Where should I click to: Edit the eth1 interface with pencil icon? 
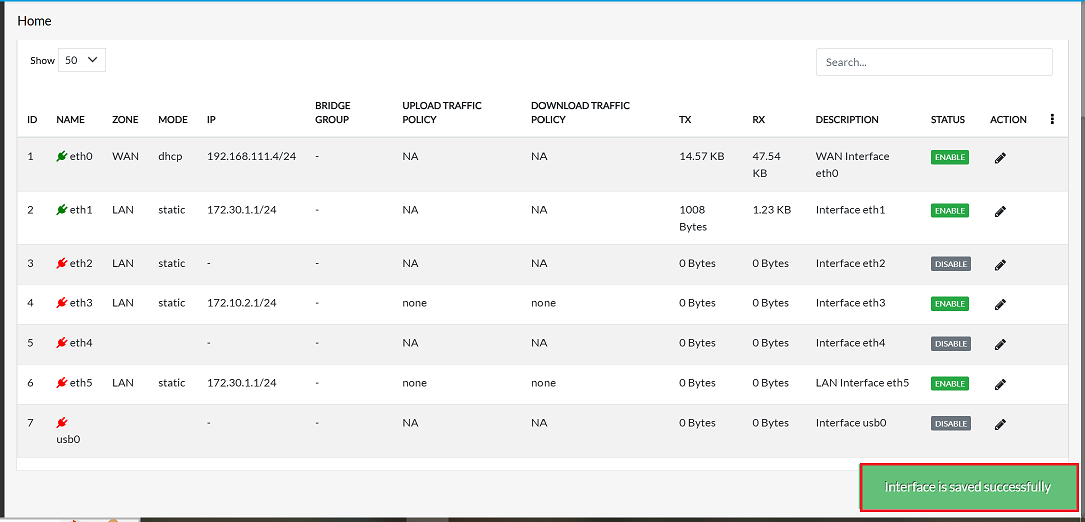point(999,211)
